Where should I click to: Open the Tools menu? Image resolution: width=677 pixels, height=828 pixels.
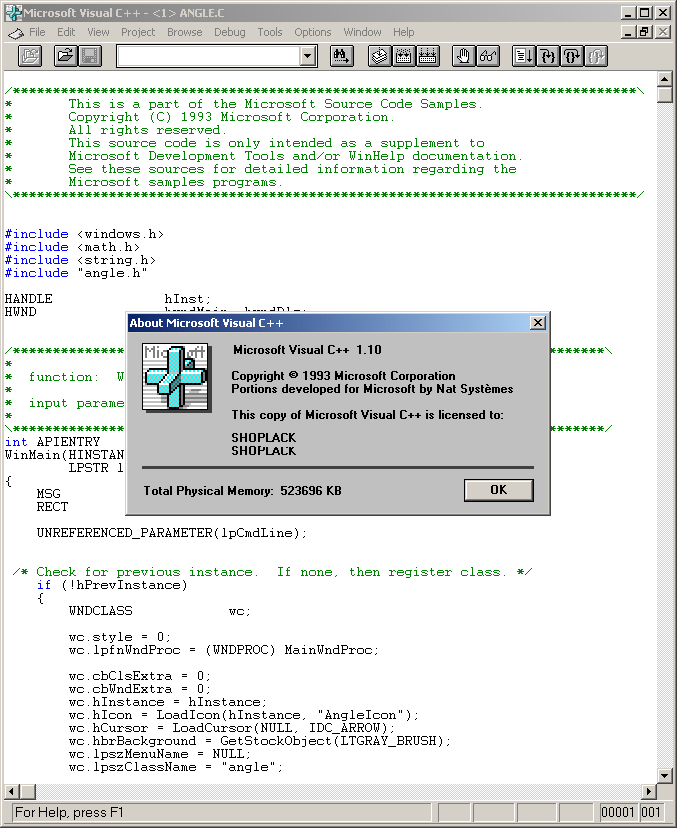(x=270, y=32)
